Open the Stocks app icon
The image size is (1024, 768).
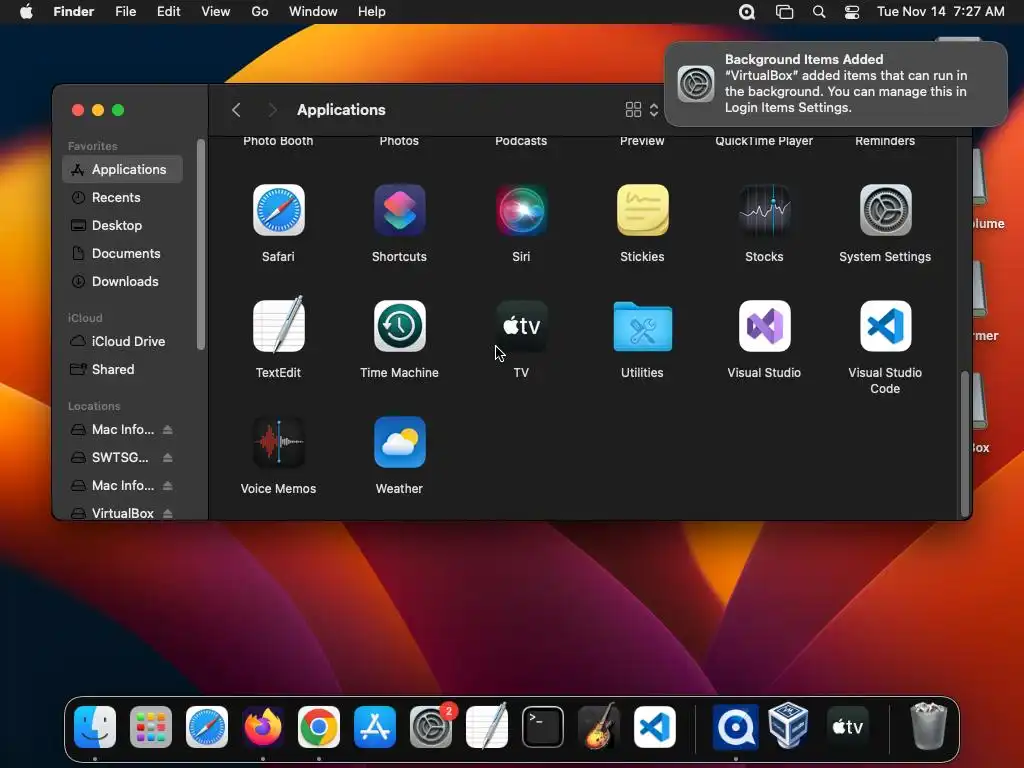[x=764, y=210]
